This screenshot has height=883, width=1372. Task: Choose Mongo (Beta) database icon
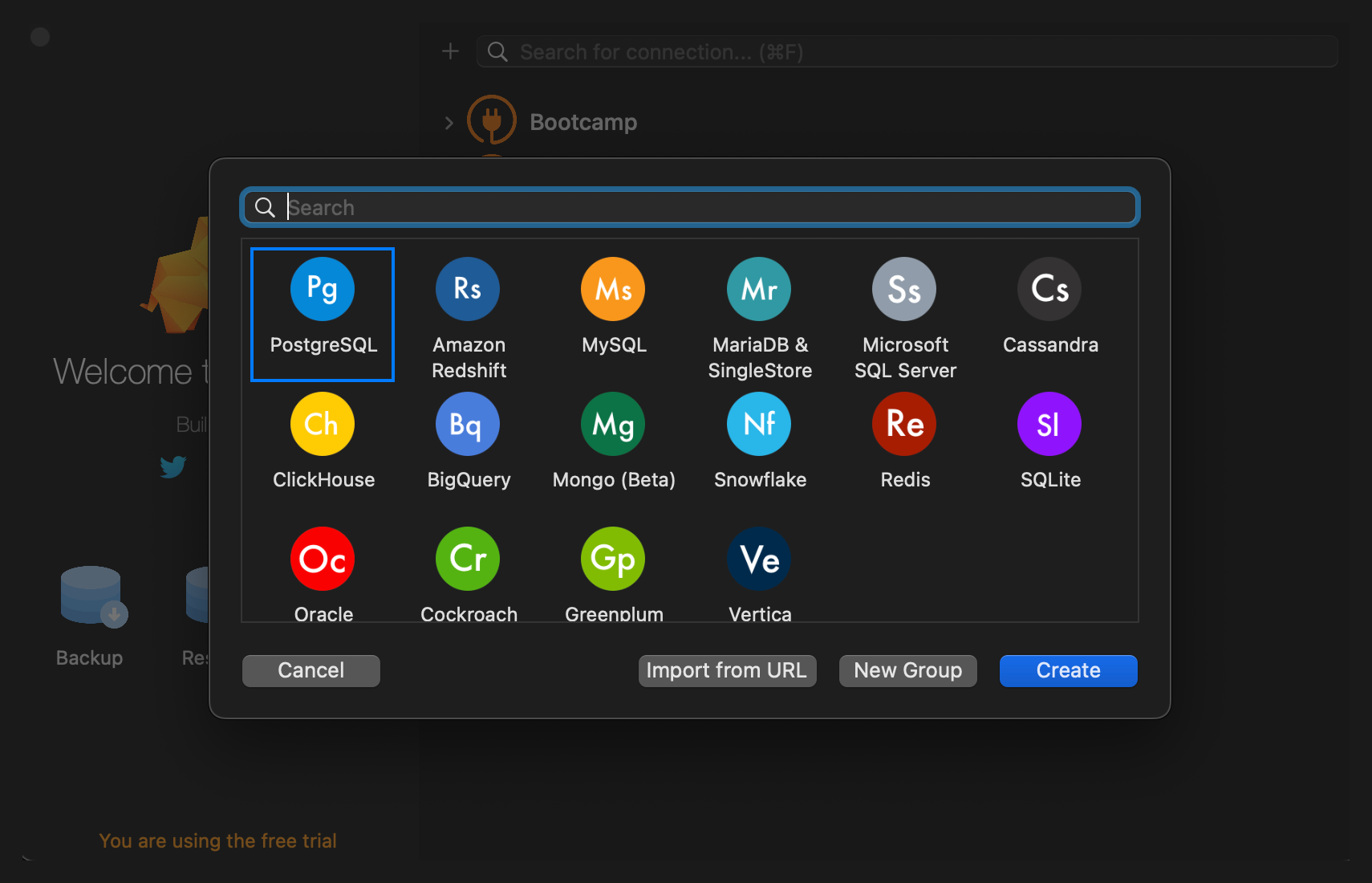click(x=613, y=425)
